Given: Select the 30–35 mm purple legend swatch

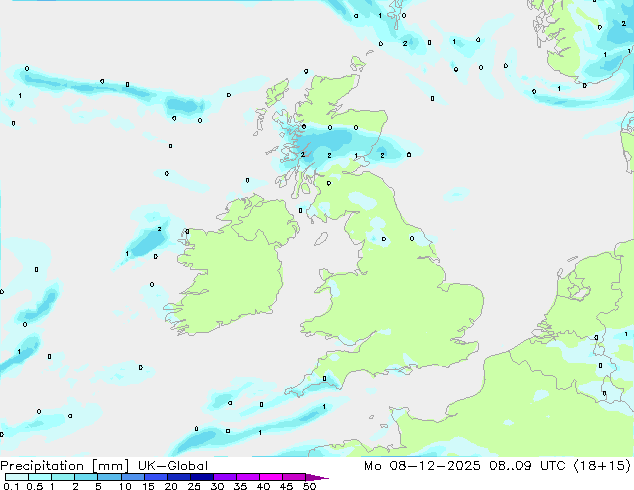Looking at the screenshot, I should point(228,478).
